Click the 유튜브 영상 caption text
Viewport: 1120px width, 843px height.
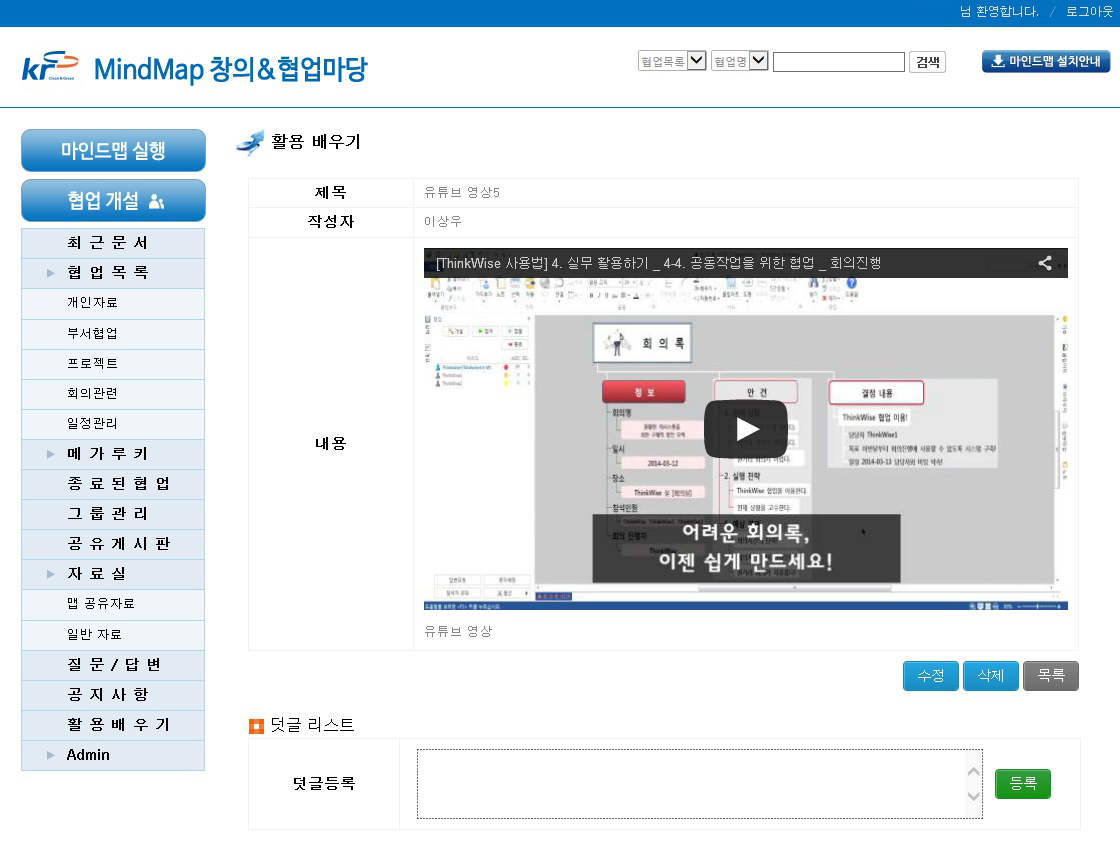[458, 631]
